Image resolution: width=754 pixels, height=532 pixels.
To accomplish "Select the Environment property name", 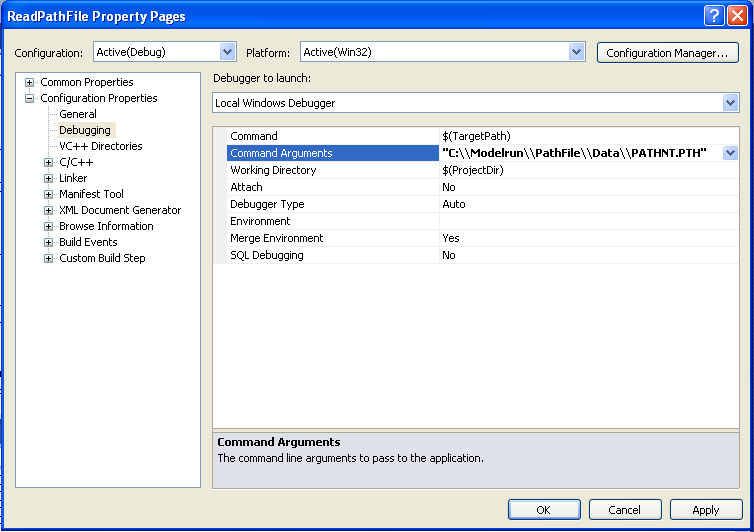I will pos(260,221).
